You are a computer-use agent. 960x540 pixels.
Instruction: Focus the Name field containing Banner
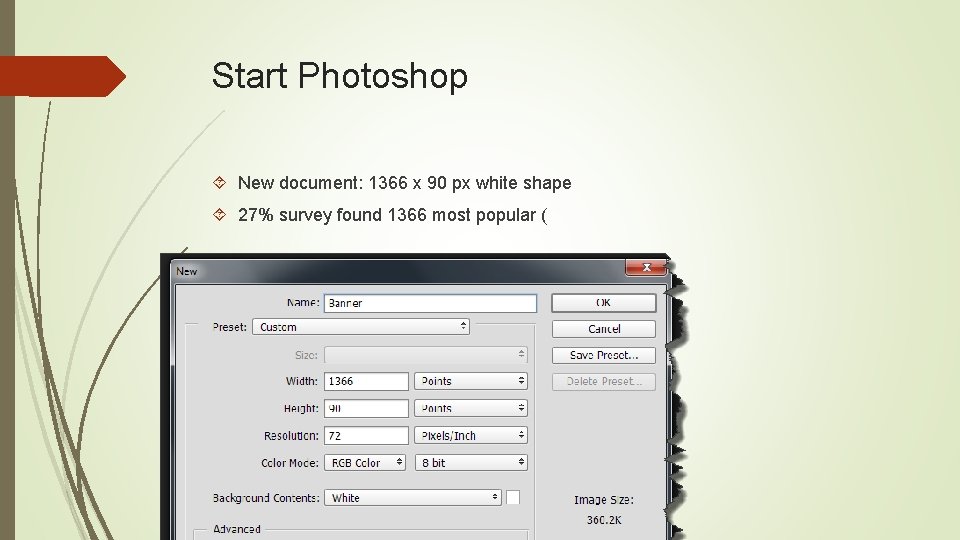tap(430, 303)
